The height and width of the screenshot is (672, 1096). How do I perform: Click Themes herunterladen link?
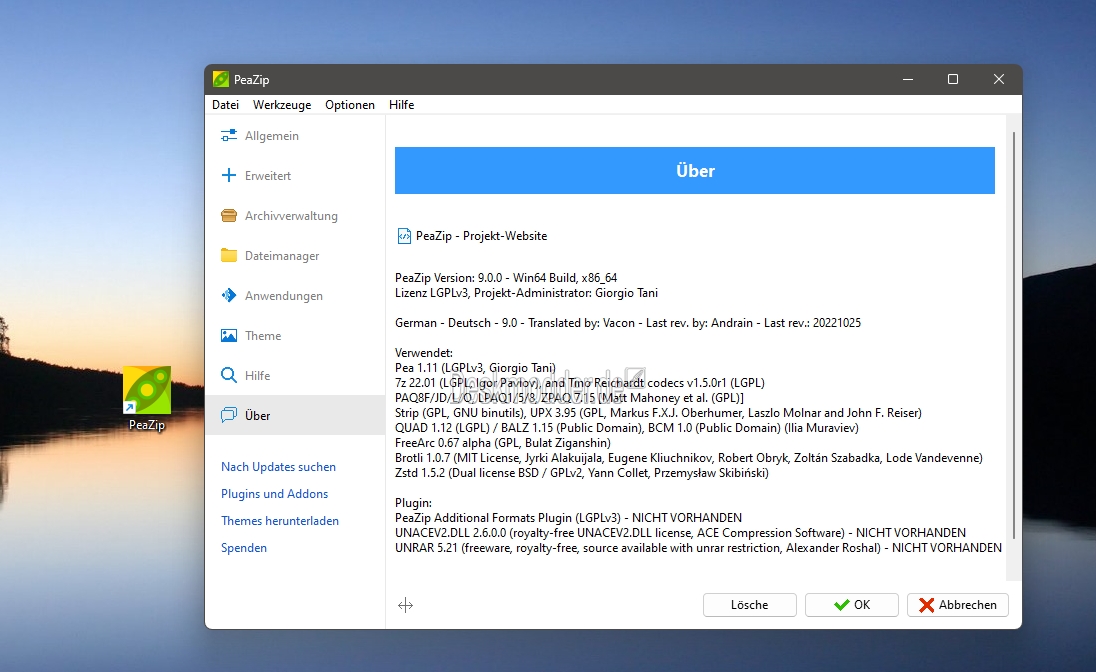[280, 521]
